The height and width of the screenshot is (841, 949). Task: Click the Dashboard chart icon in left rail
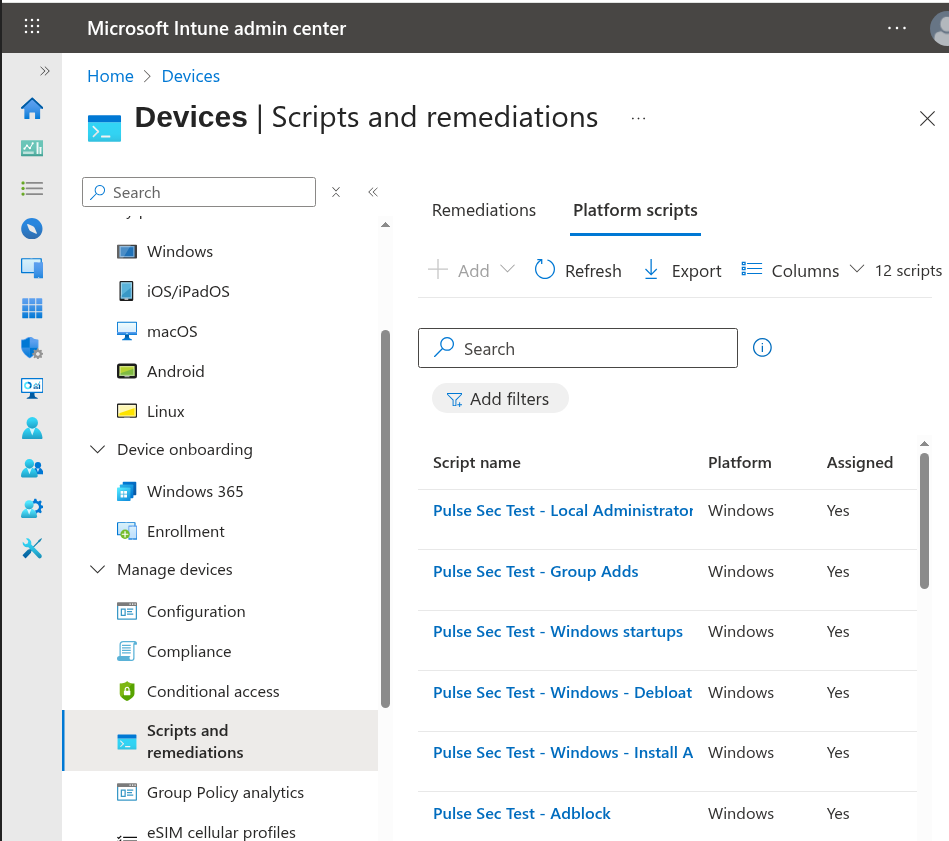[32, 148]
